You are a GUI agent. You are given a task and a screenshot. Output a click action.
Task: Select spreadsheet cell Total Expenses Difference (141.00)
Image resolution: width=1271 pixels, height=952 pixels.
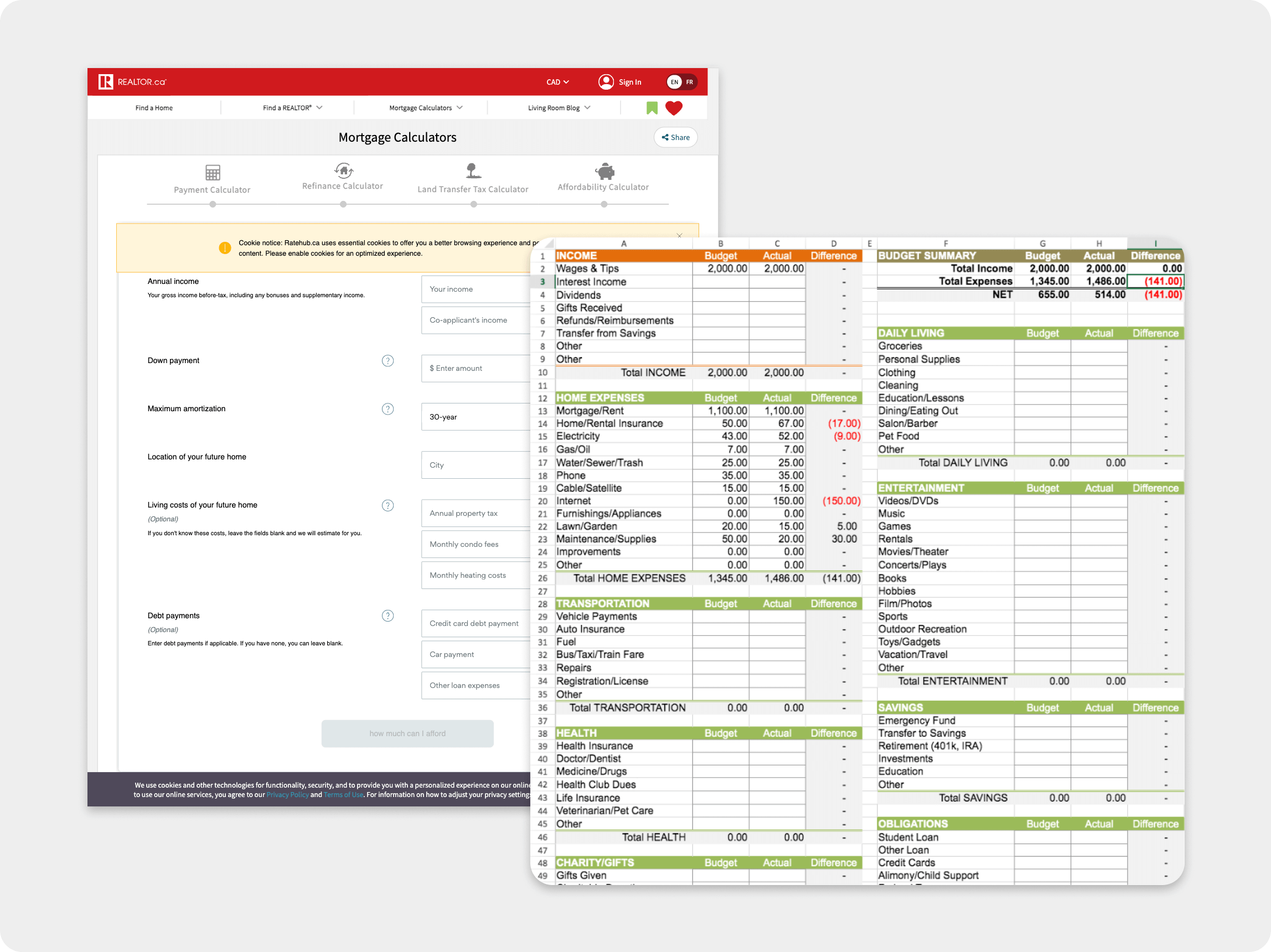click(x=1155, y=281)
